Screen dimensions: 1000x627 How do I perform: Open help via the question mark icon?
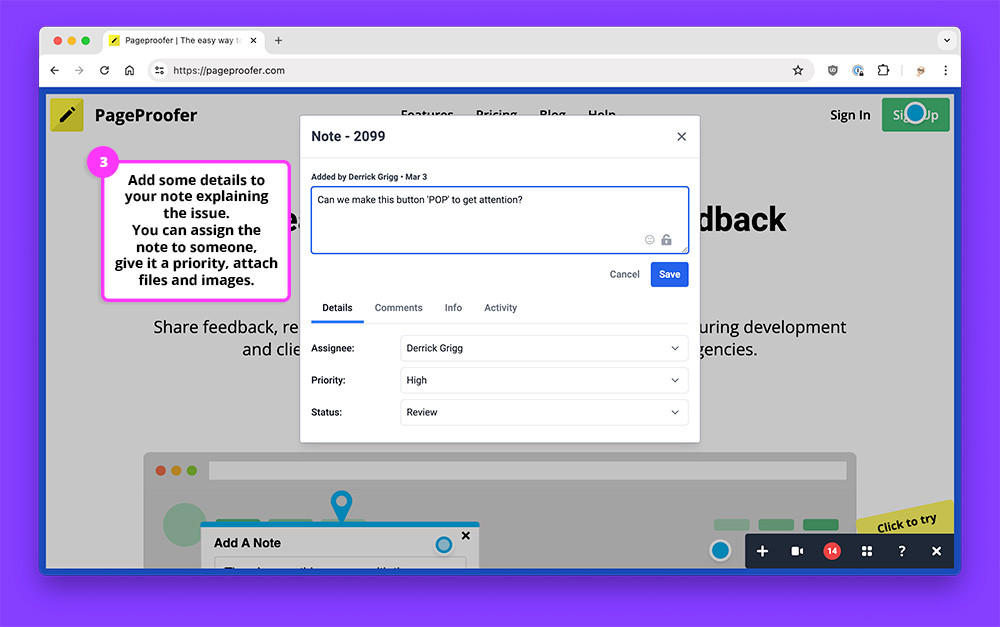click(x=901, y=551)
